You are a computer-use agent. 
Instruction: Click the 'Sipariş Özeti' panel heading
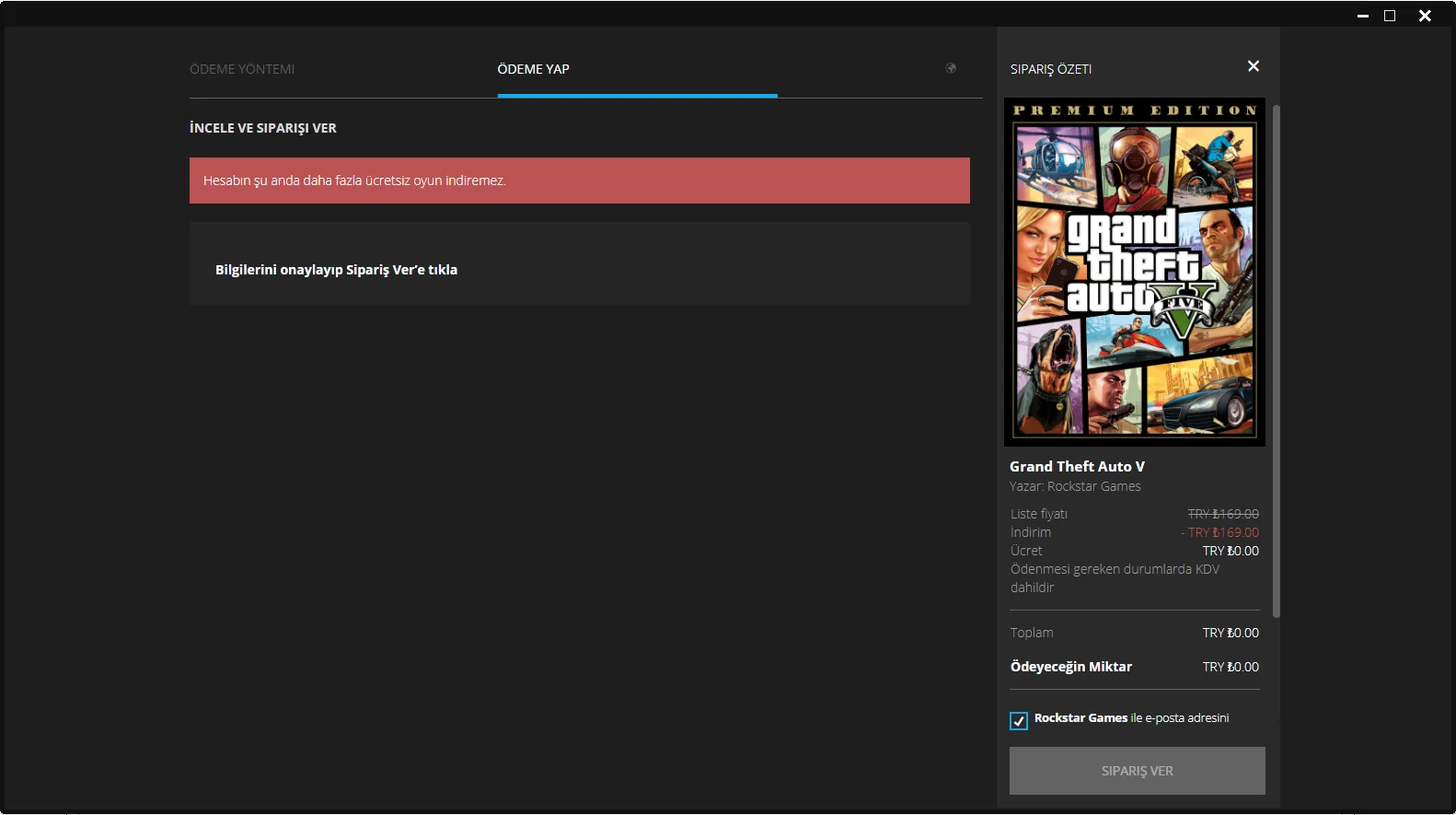tap(1051, 69)
